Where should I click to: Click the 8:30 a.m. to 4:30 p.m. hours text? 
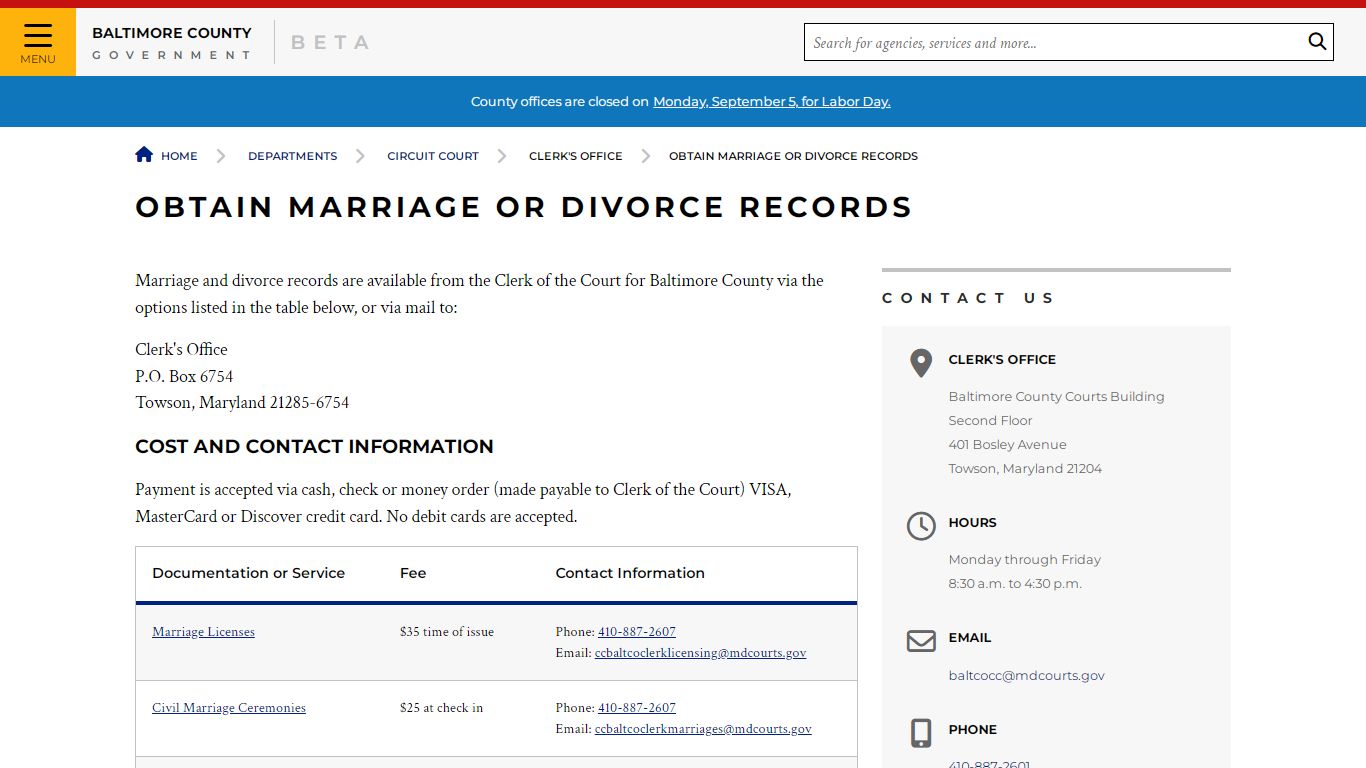1015,584
